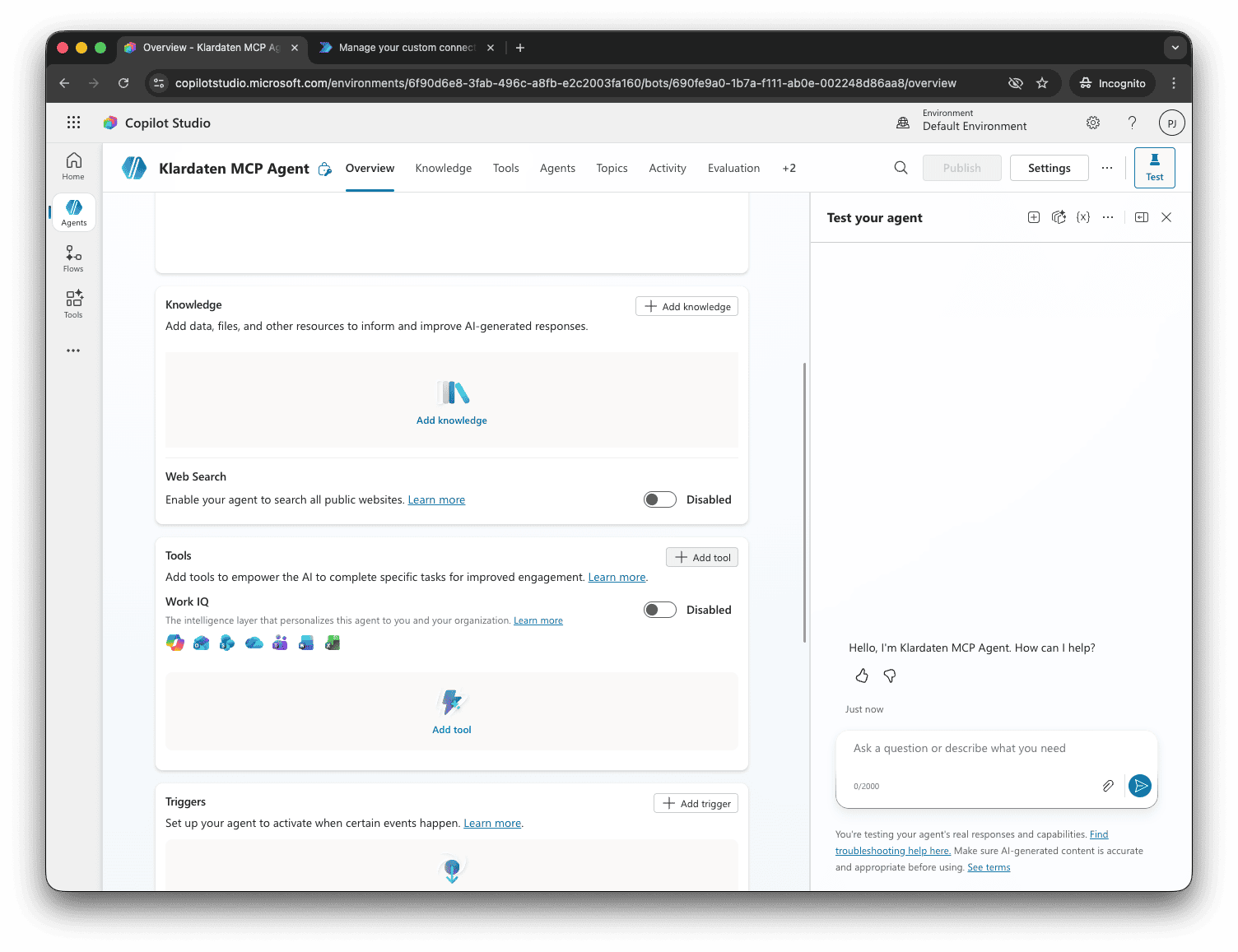Click the browser address bar URL
Screen dimensions: 1238x952
pos(565,83)
